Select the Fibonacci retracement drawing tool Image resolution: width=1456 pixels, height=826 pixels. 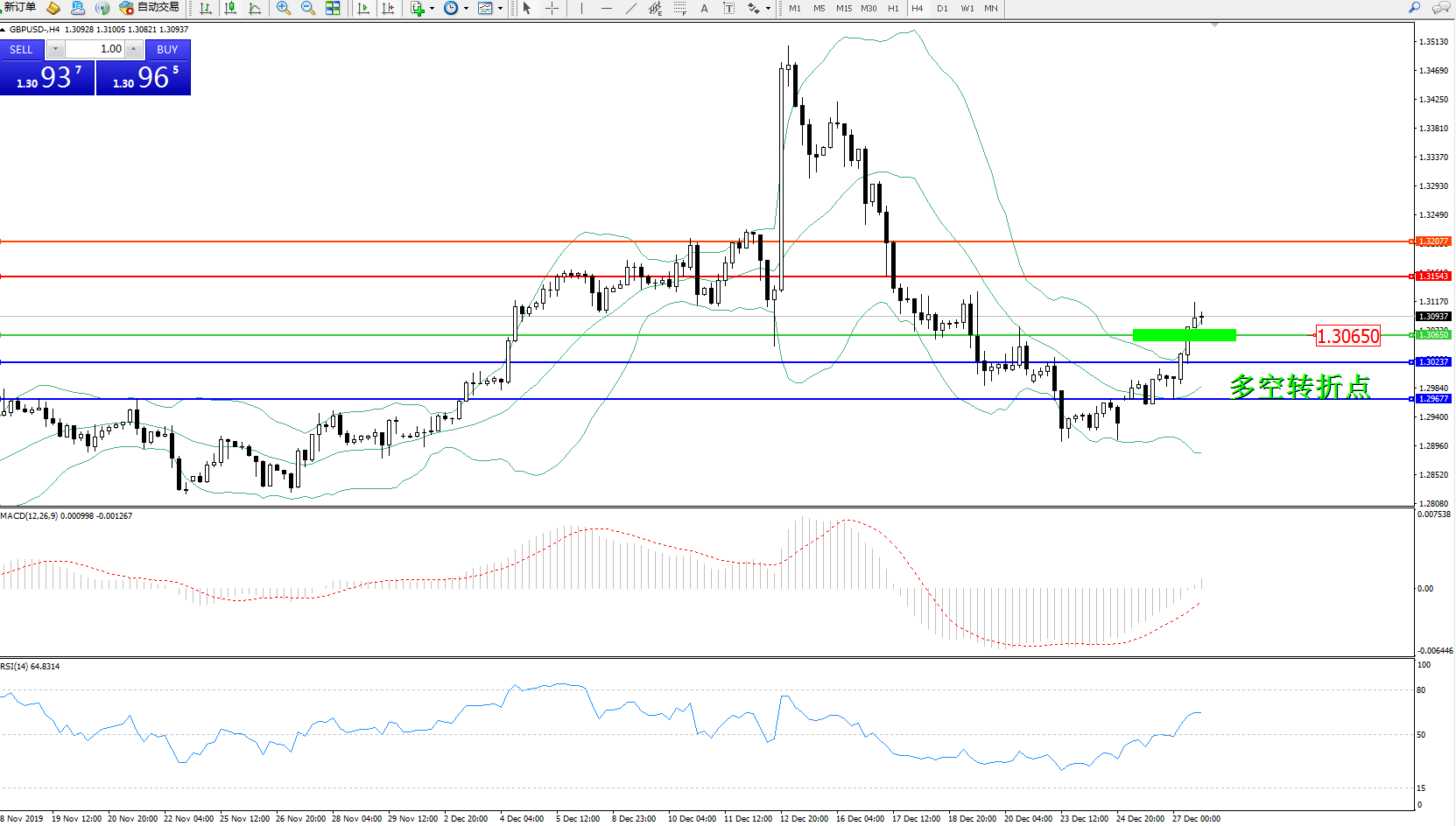(679, 8)
